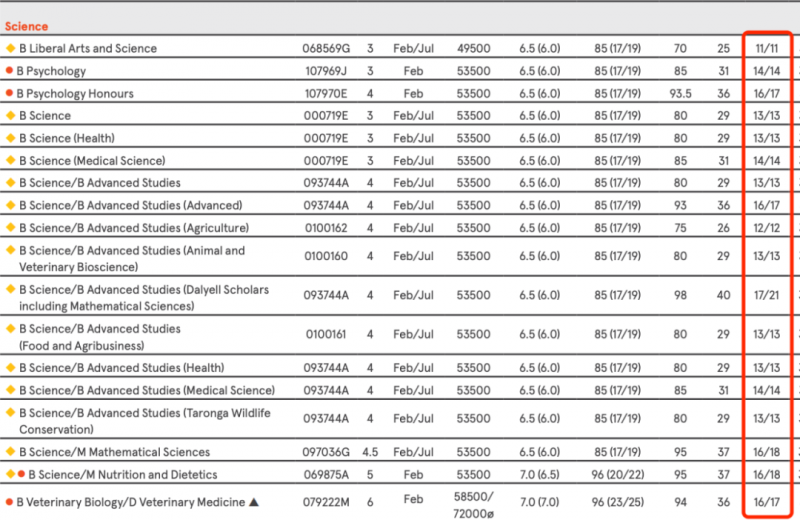
Task: Click course code 068569G
Action: coord(326,48)
